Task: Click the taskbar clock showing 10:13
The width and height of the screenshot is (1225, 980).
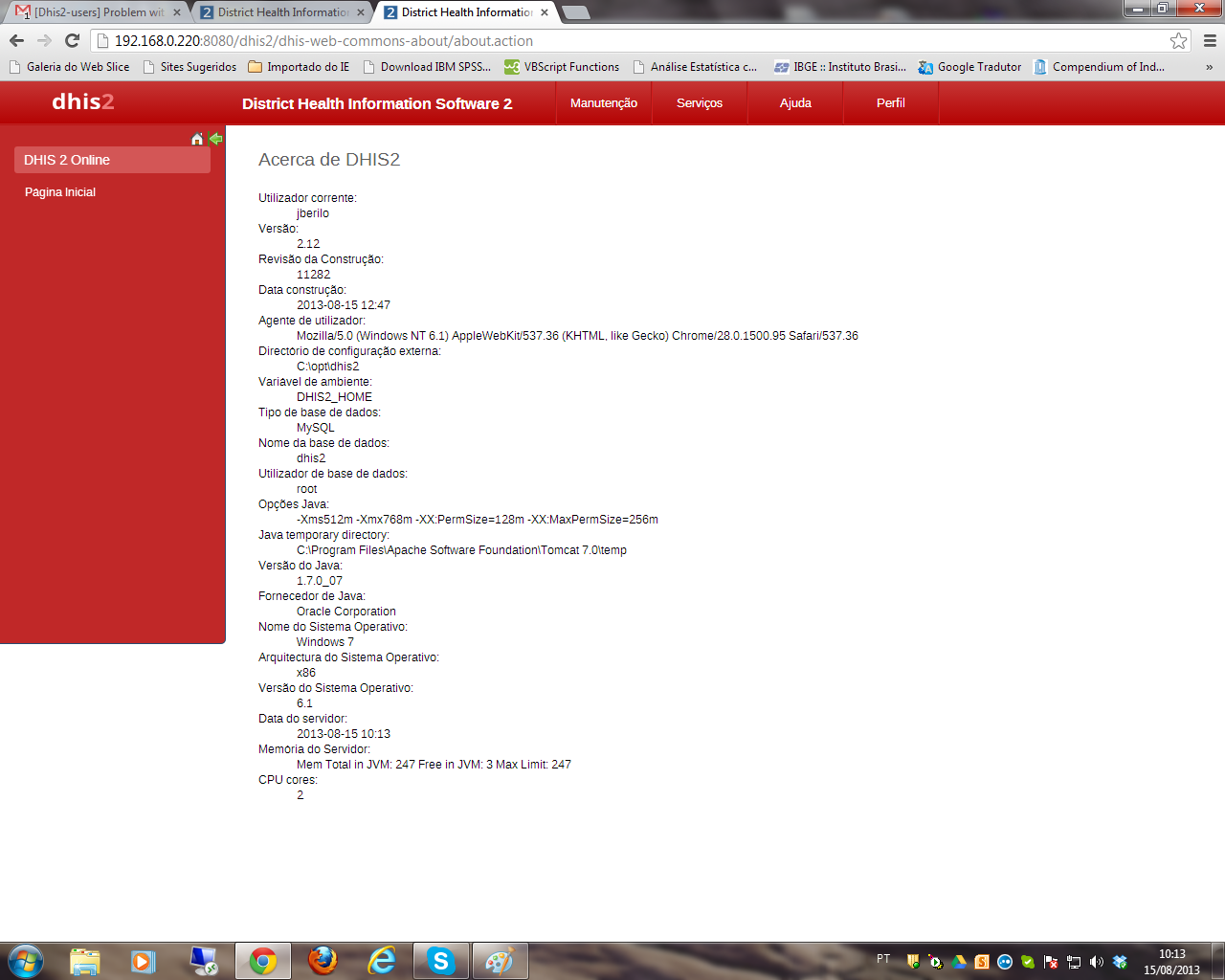Action: (x=1171, y=962)
